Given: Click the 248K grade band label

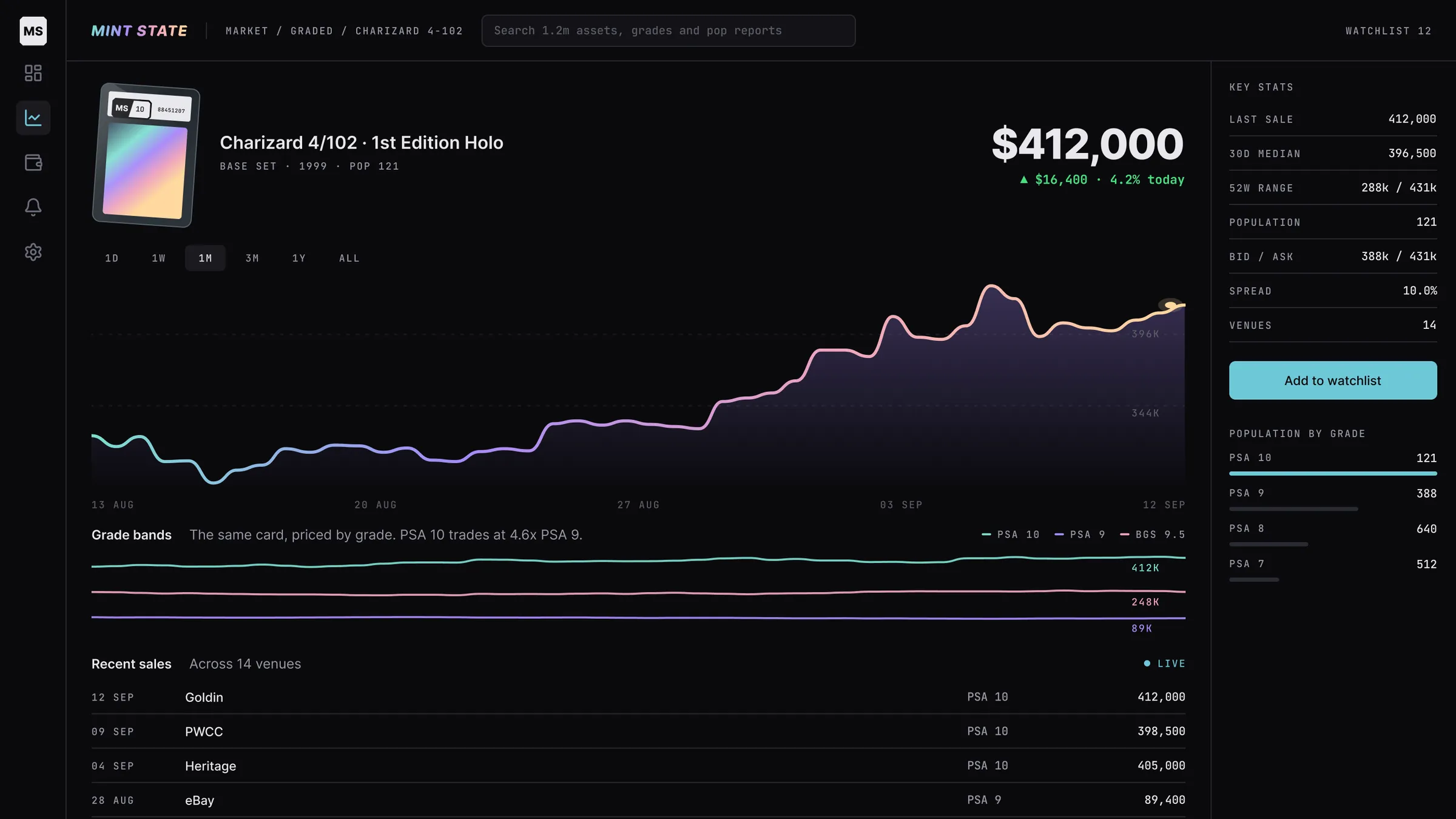Looking at the screenshot, I should (x=1145, y=602).
